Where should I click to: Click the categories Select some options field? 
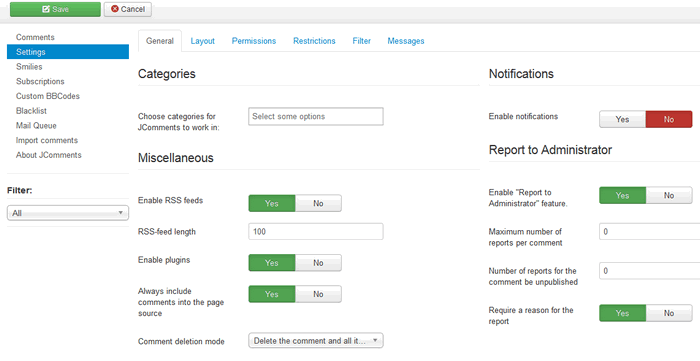click(316, 116)
